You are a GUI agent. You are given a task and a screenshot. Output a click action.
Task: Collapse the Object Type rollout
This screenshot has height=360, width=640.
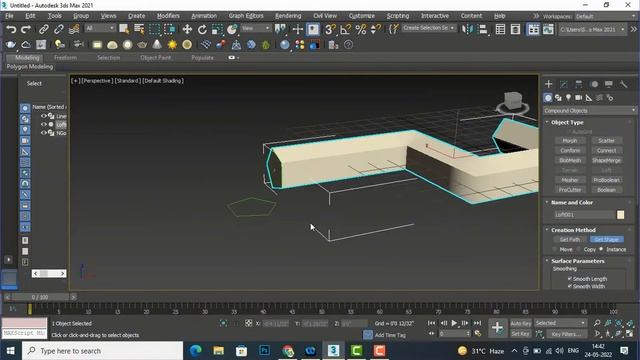point(567,122)
